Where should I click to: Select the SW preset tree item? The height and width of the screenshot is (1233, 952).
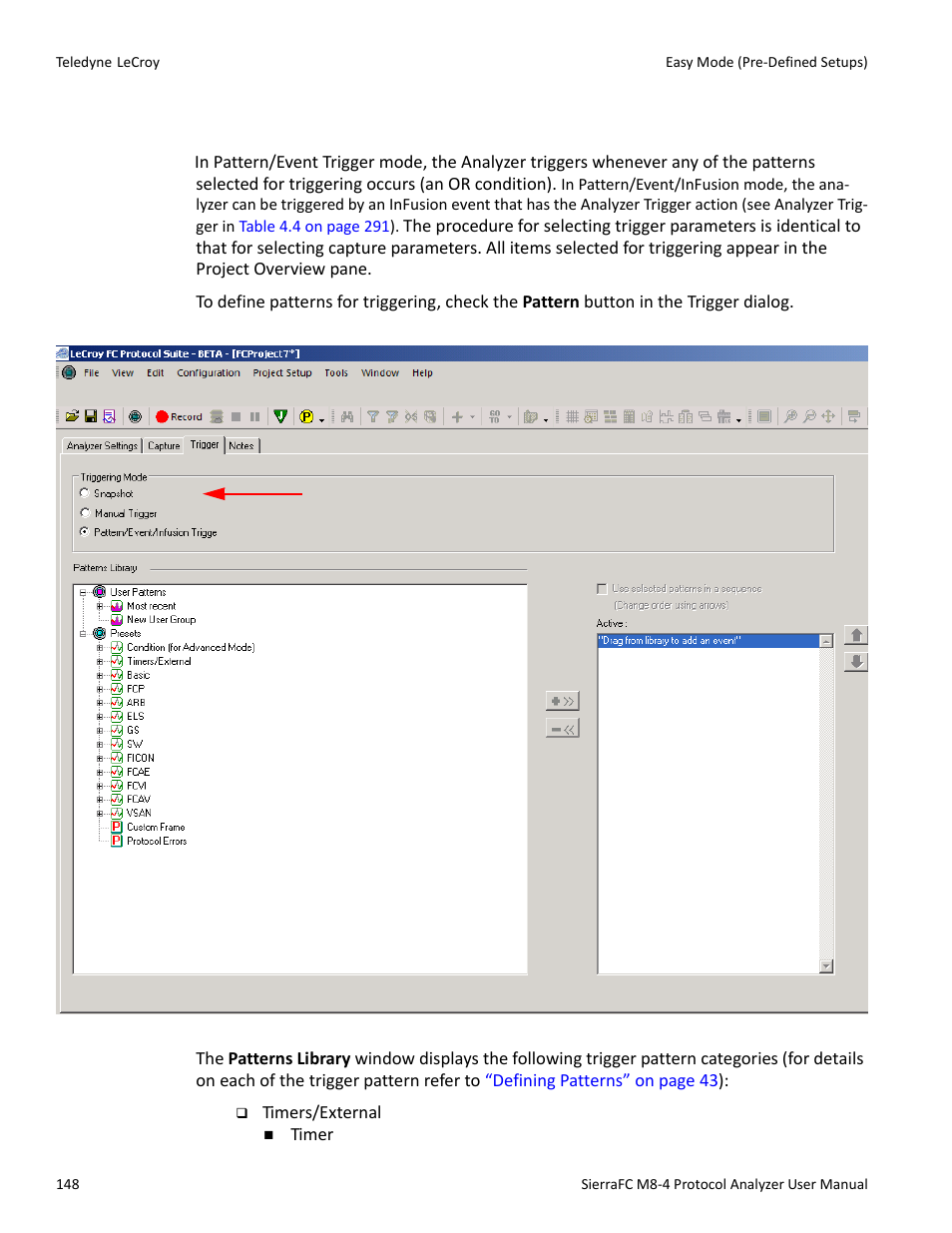[135, 745]
